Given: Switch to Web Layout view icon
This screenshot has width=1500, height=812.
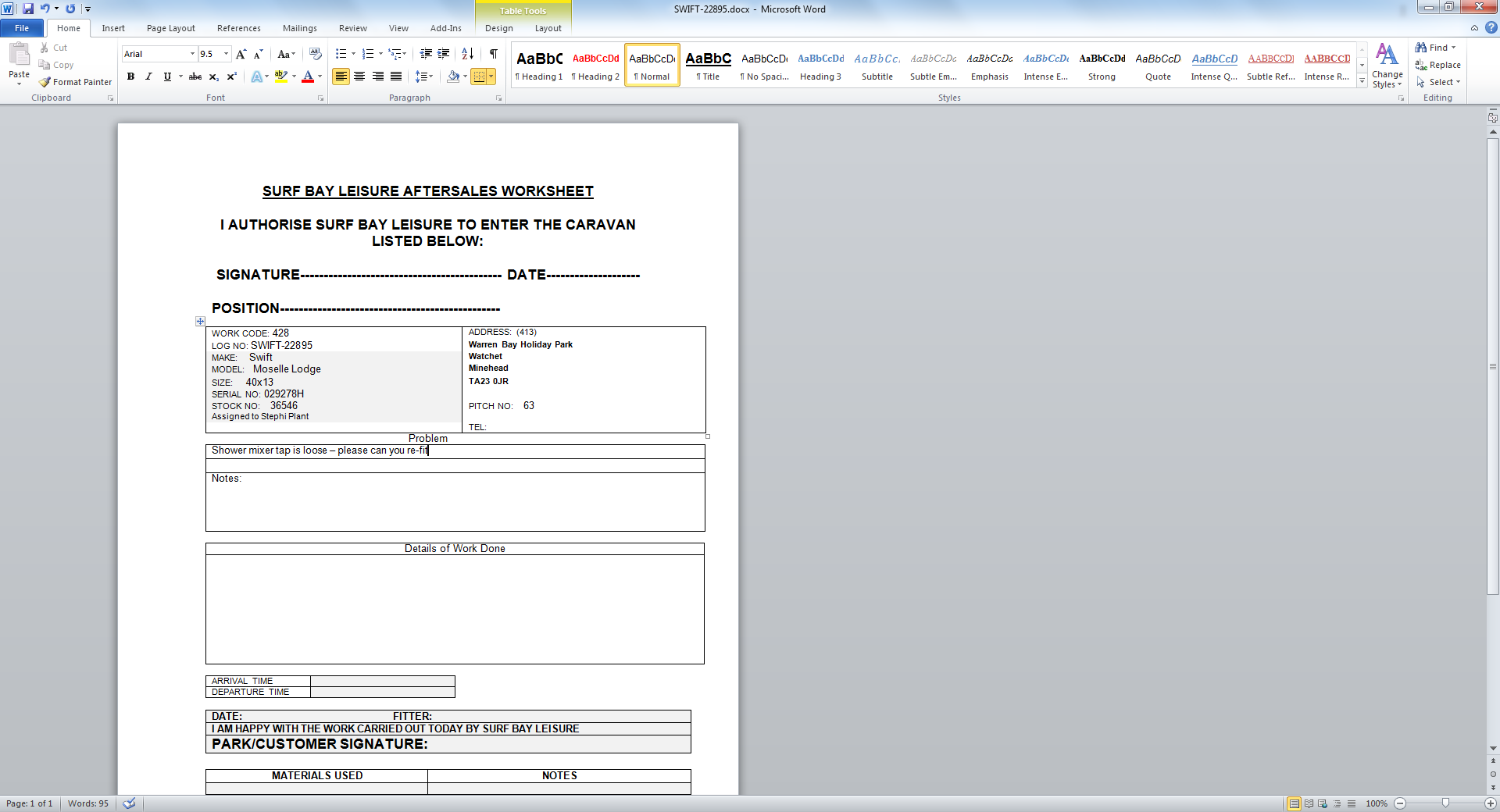Looking at the screenshot, I should point(1323,803).
